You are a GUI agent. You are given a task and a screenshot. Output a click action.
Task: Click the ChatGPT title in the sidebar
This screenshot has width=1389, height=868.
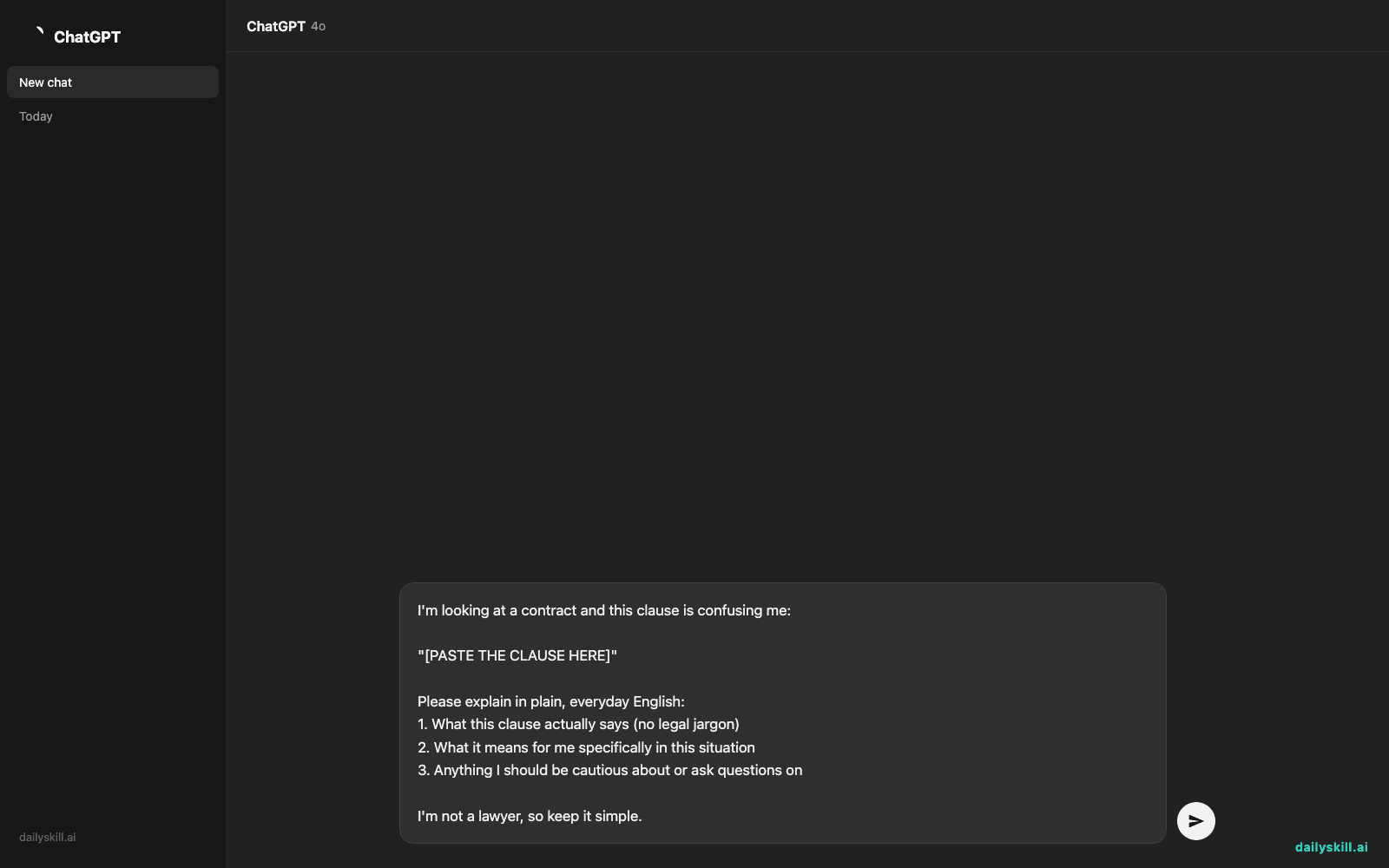[87, 36]
